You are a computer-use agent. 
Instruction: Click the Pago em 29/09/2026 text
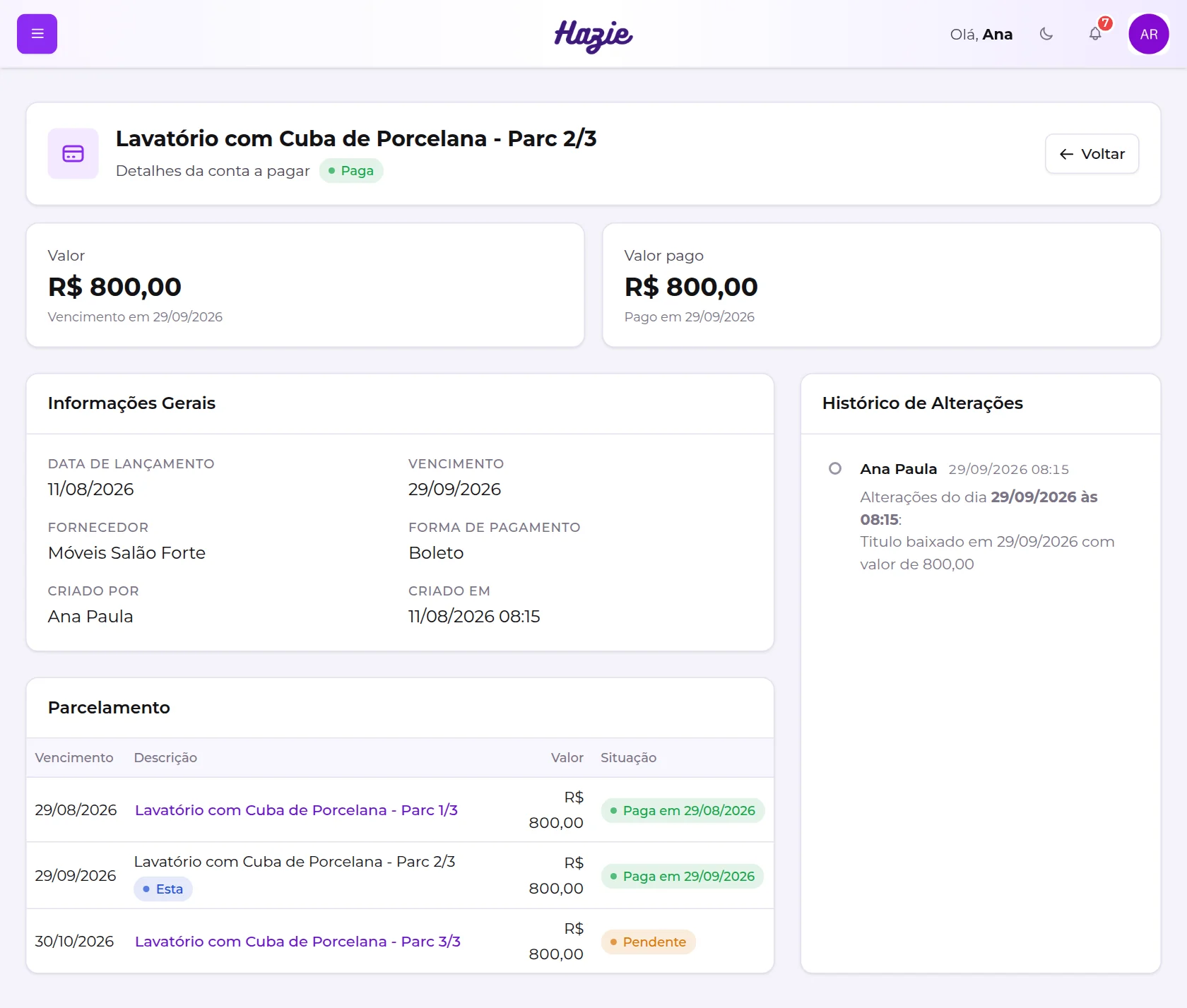pyautogui.click(x=690, y=317)
